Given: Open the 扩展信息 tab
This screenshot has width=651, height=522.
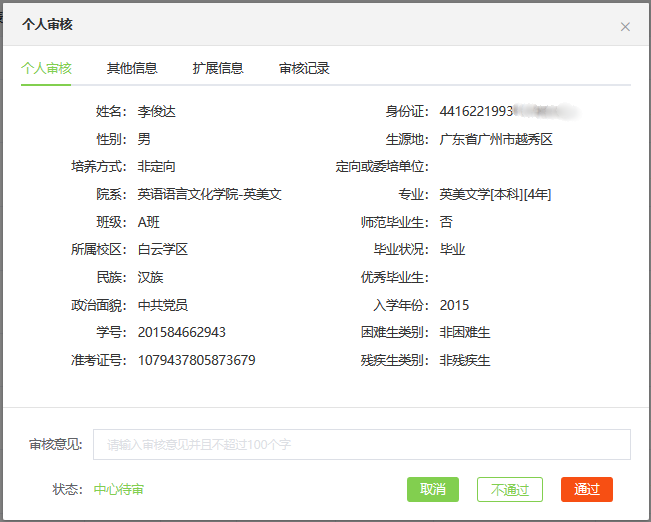Looking at the screenshot, I should [218, 68].
